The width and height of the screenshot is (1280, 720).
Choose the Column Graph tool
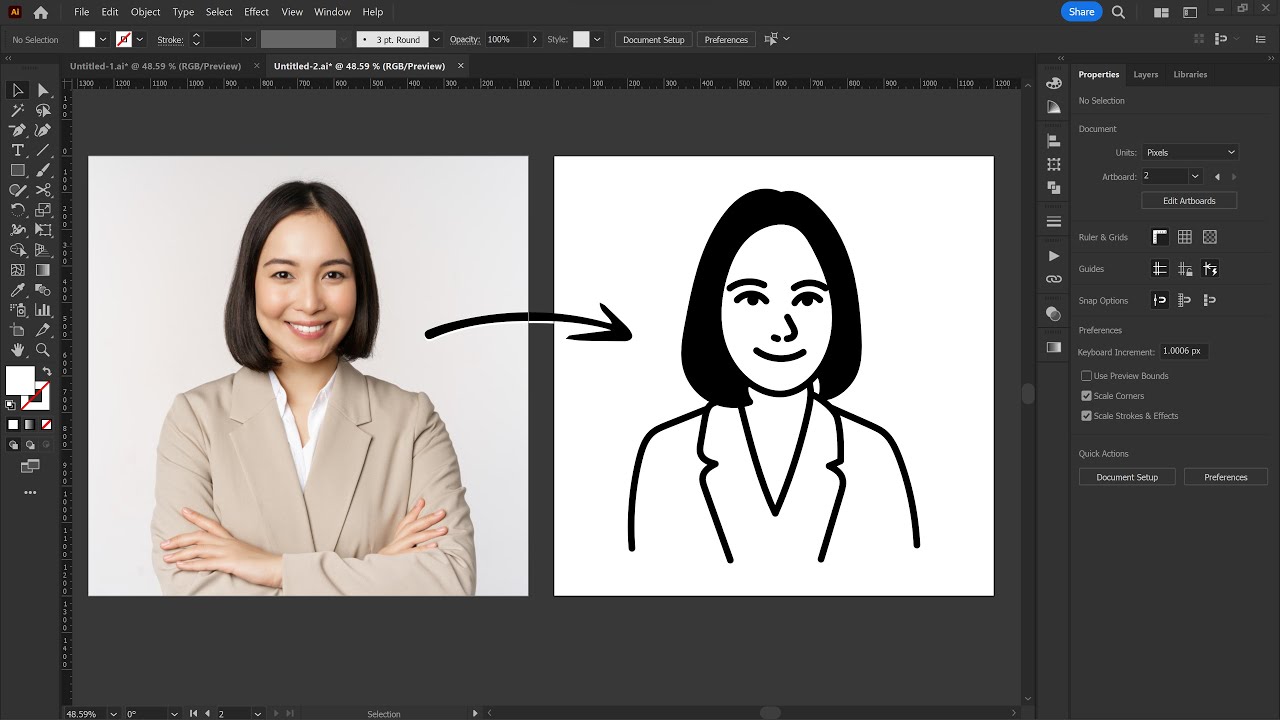tap(43, 310)
